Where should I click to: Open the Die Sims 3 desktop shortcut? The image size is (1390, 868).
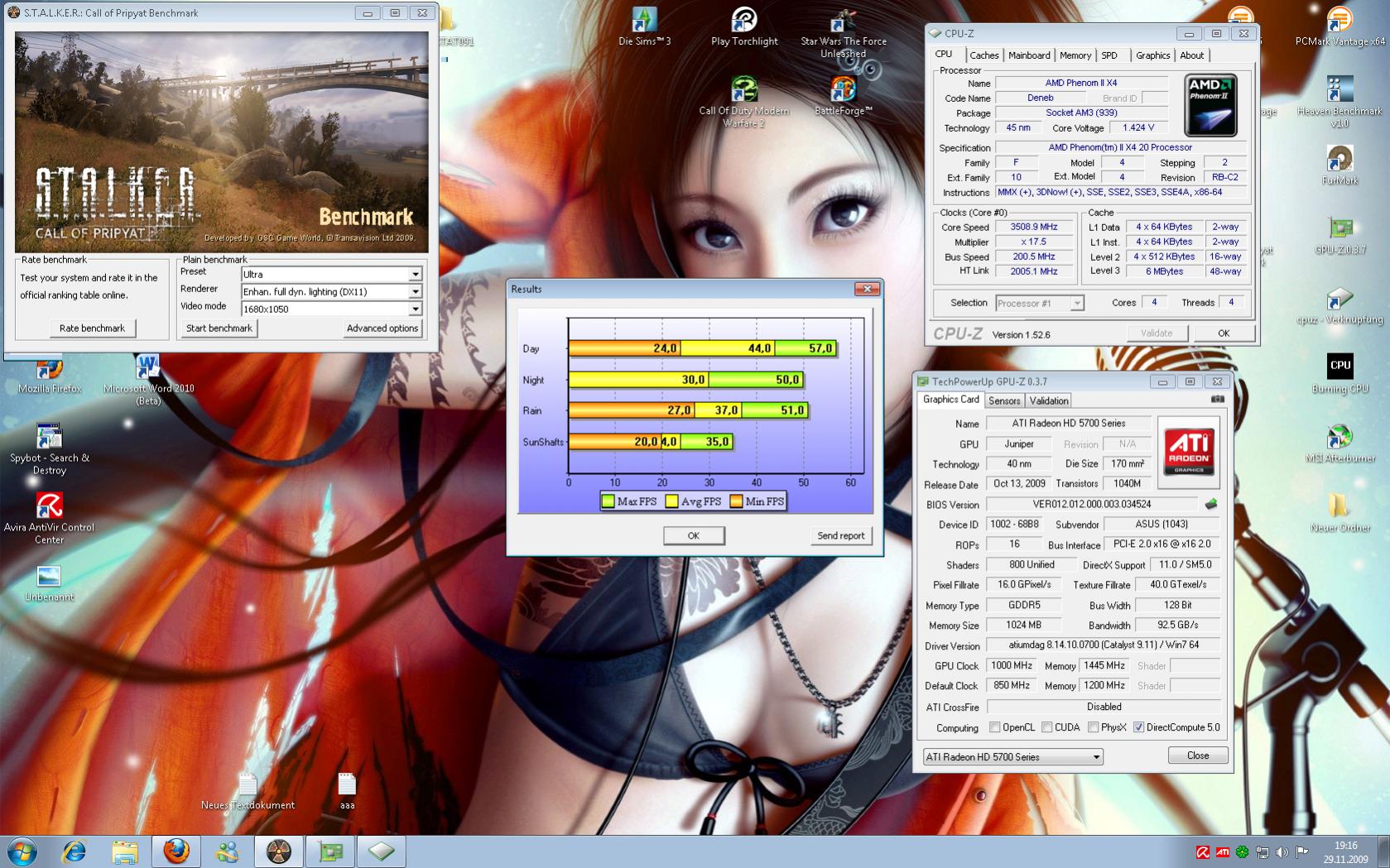coord(644,26)
